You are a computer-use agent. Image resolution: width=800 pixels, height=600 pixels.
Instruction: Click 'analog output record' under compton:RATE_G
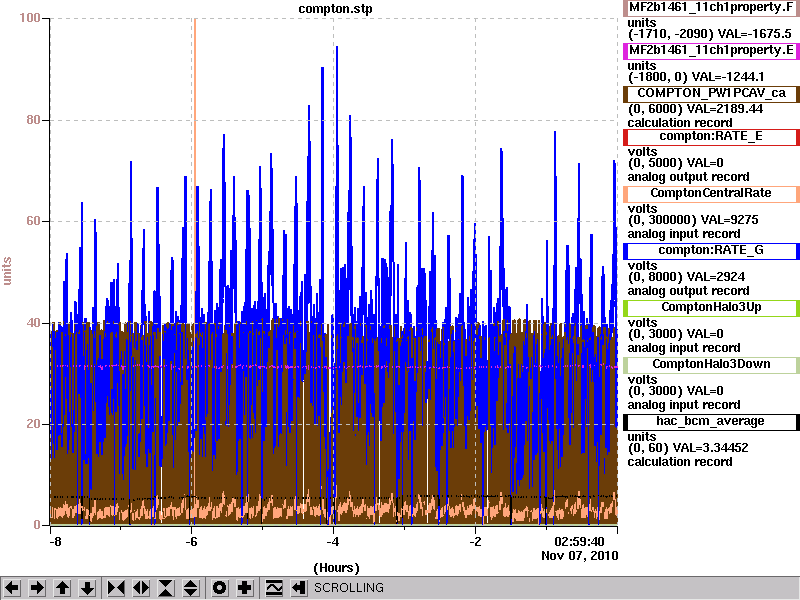688,291
